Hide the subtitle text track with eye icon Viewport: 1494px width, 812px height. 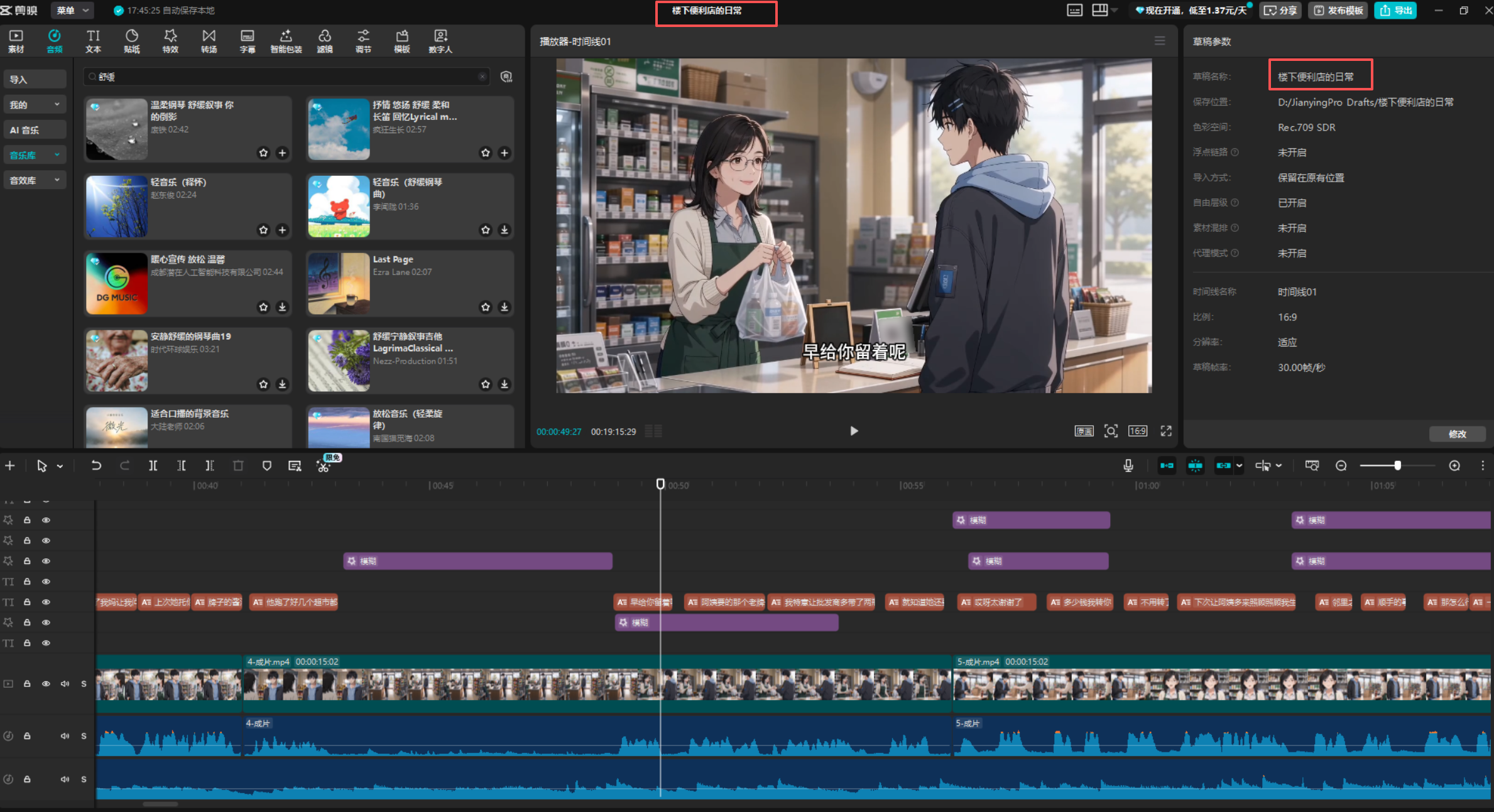point(46,602)
